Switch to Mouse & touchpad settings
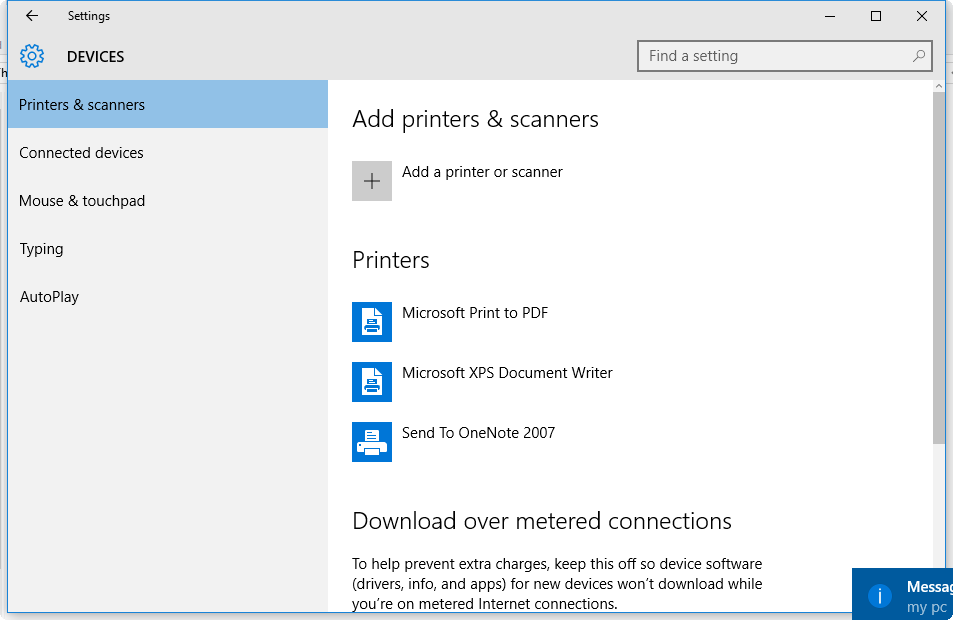 point(82,200)
